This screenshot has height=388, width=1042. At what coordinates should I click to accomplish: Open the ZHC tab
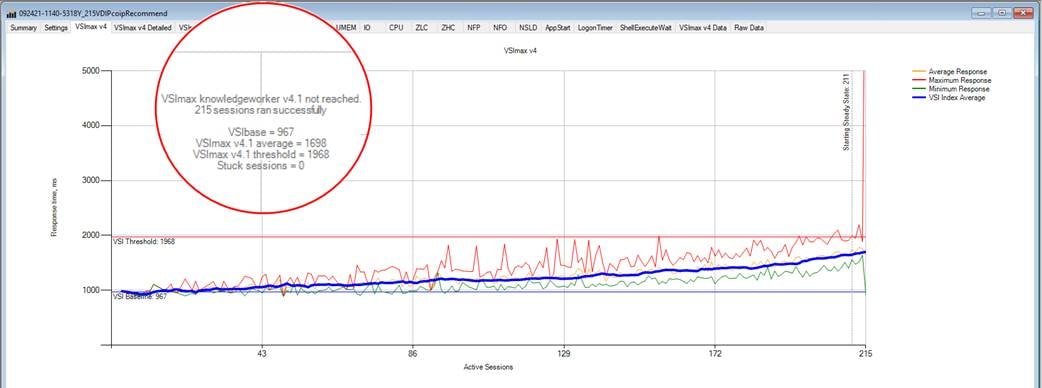click(x=448, y=28)
